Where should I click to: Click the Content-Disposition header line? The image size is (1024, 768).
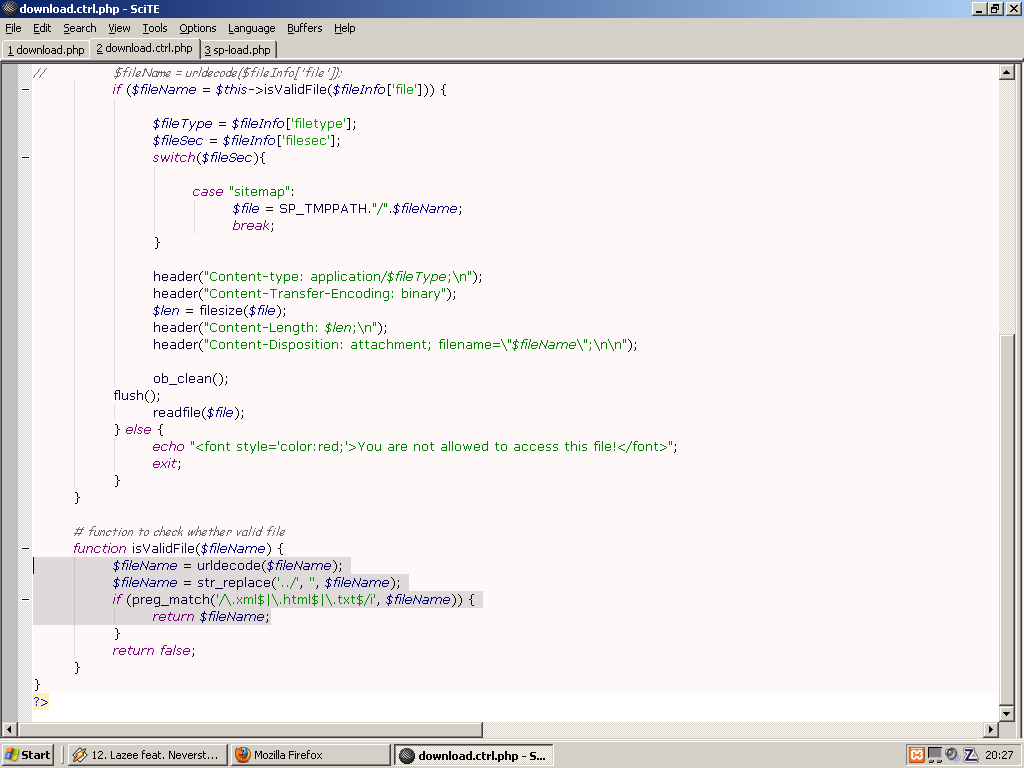(x=395, y=345)
